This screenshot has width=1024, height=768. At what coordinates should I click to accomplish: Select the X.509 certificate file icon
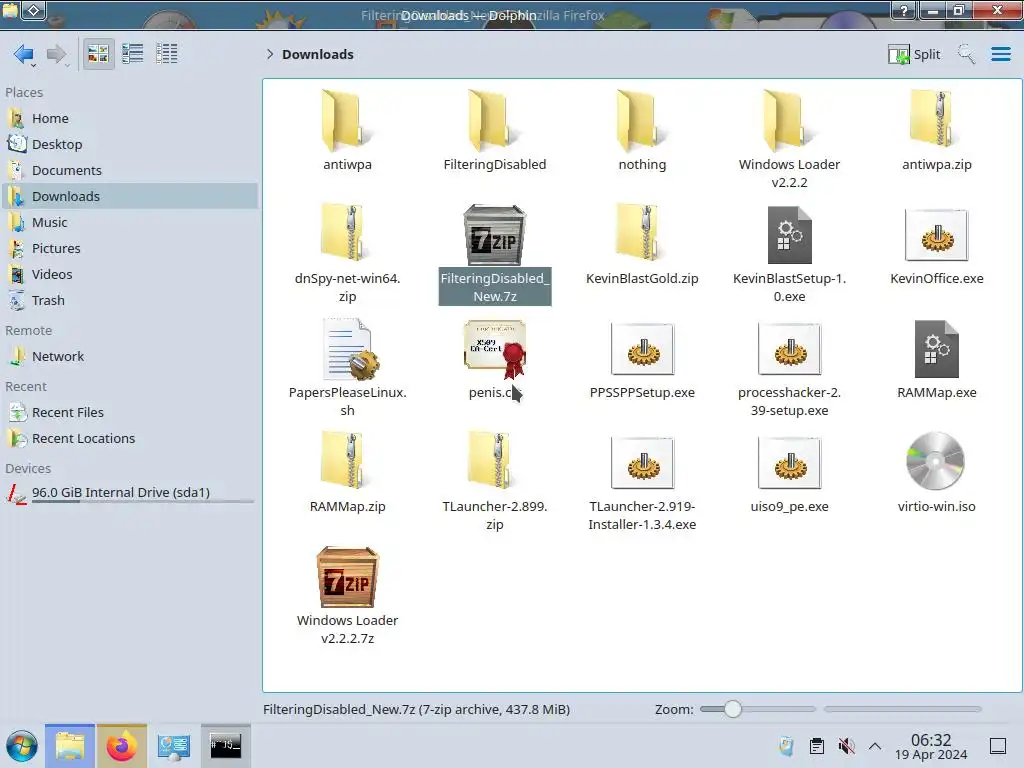click(494, 349)
